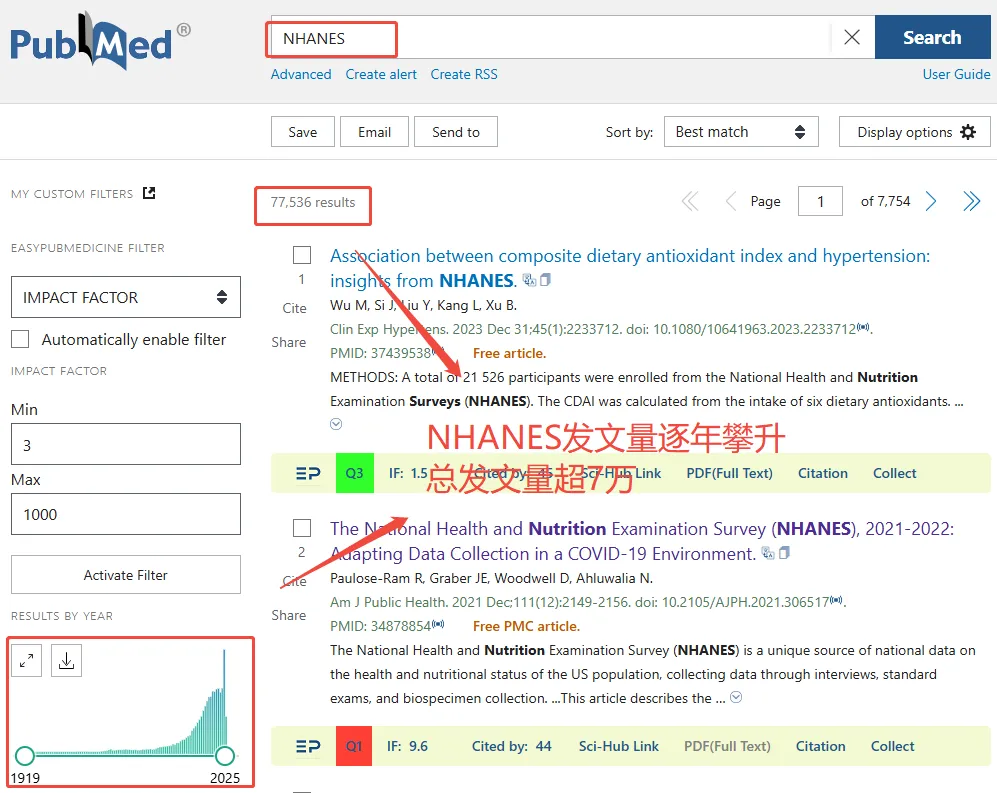The image size is (997, 793).
Task: Click Activate Filter button
Action: (126, 575)
